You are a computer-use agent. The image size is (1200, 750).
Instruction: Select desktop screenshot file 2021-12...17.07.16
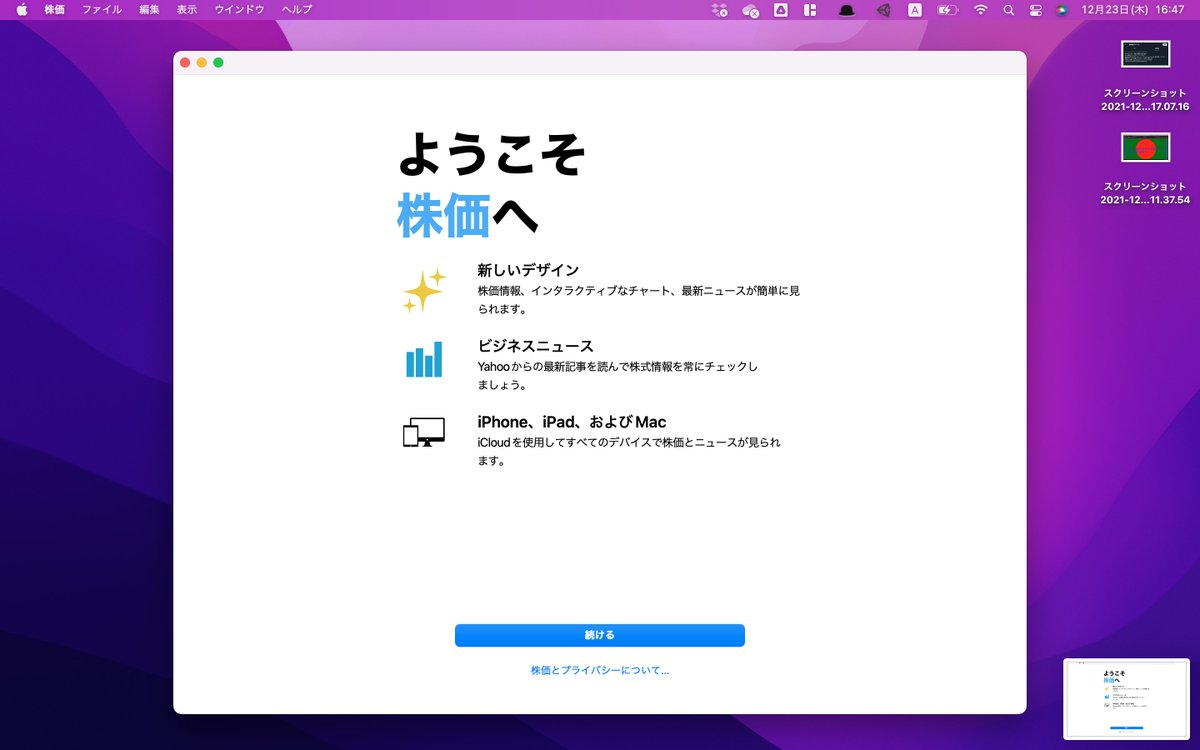tap(1145, 76)
